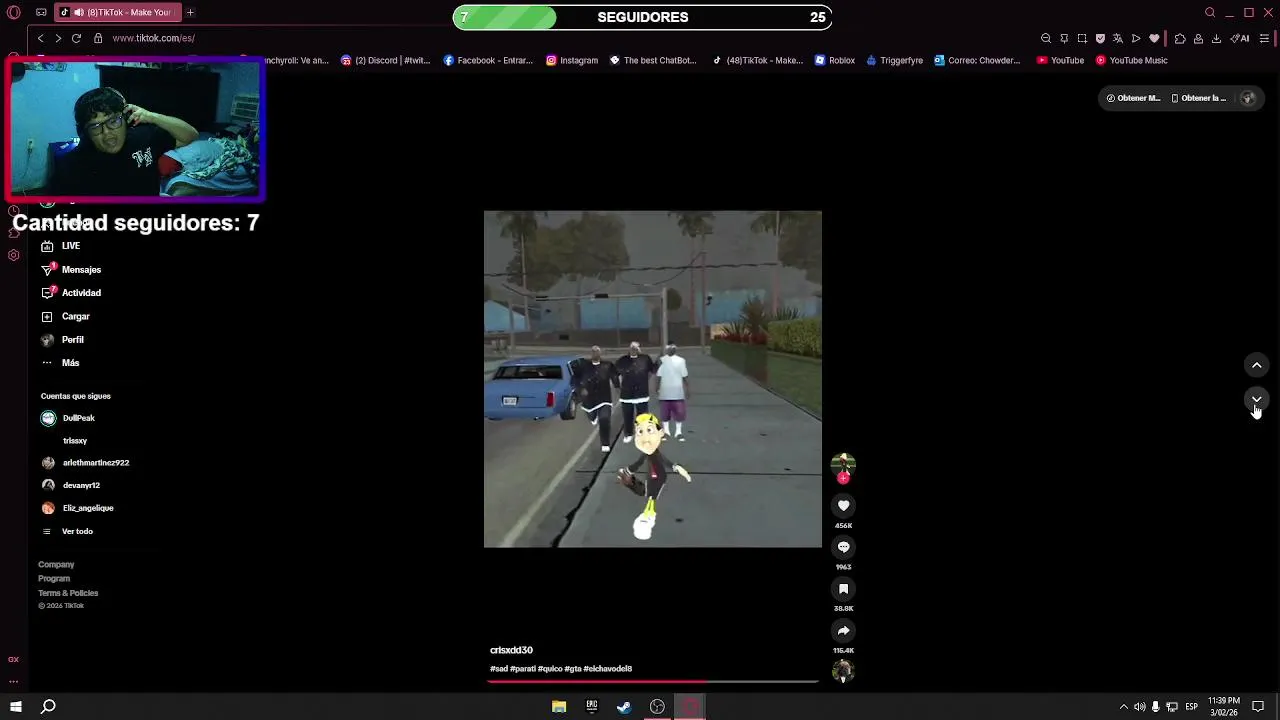Open the translate page icon

tap(1118, 38)
